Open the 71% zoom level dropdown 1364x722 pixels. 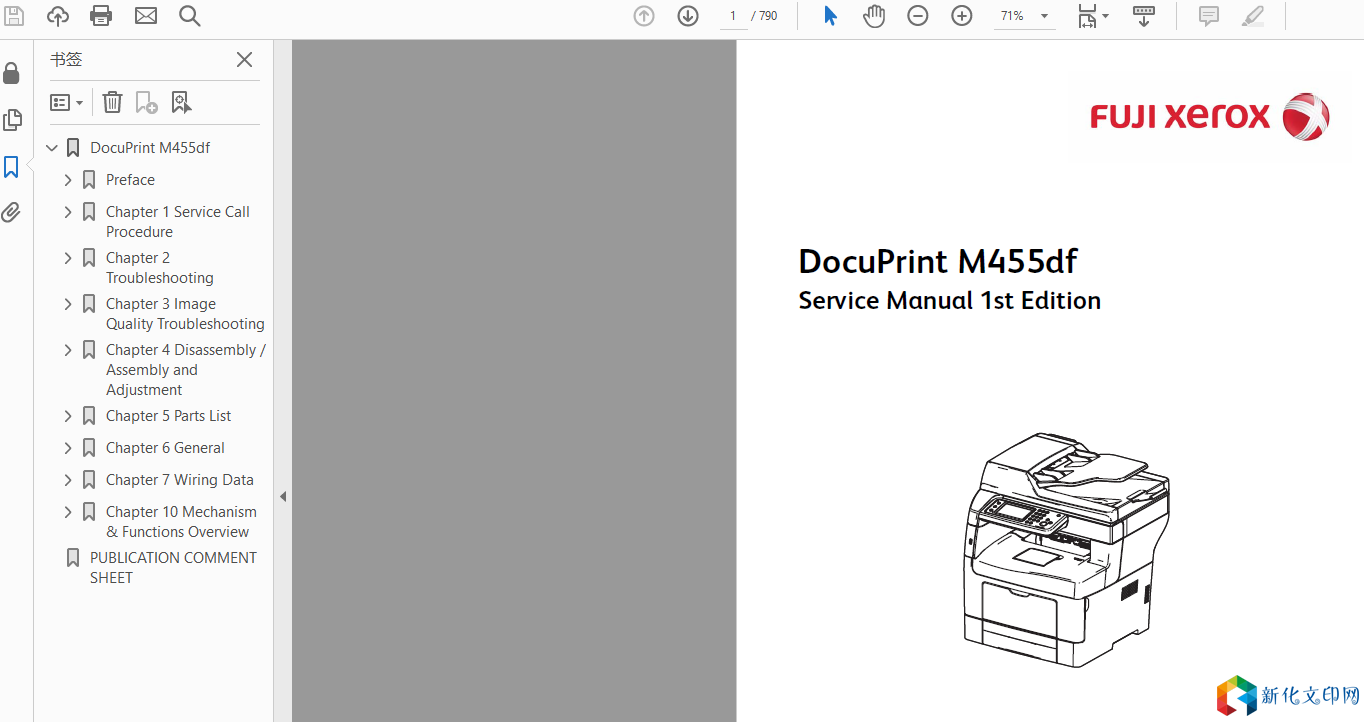(1044, 16)
